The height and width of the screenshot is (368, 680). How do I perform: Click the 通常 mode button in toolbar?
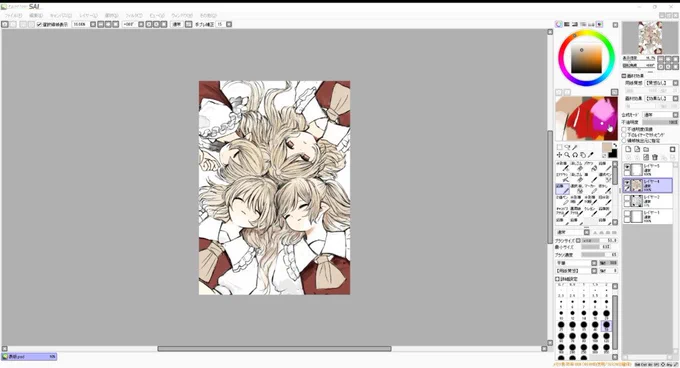point(177,24)
